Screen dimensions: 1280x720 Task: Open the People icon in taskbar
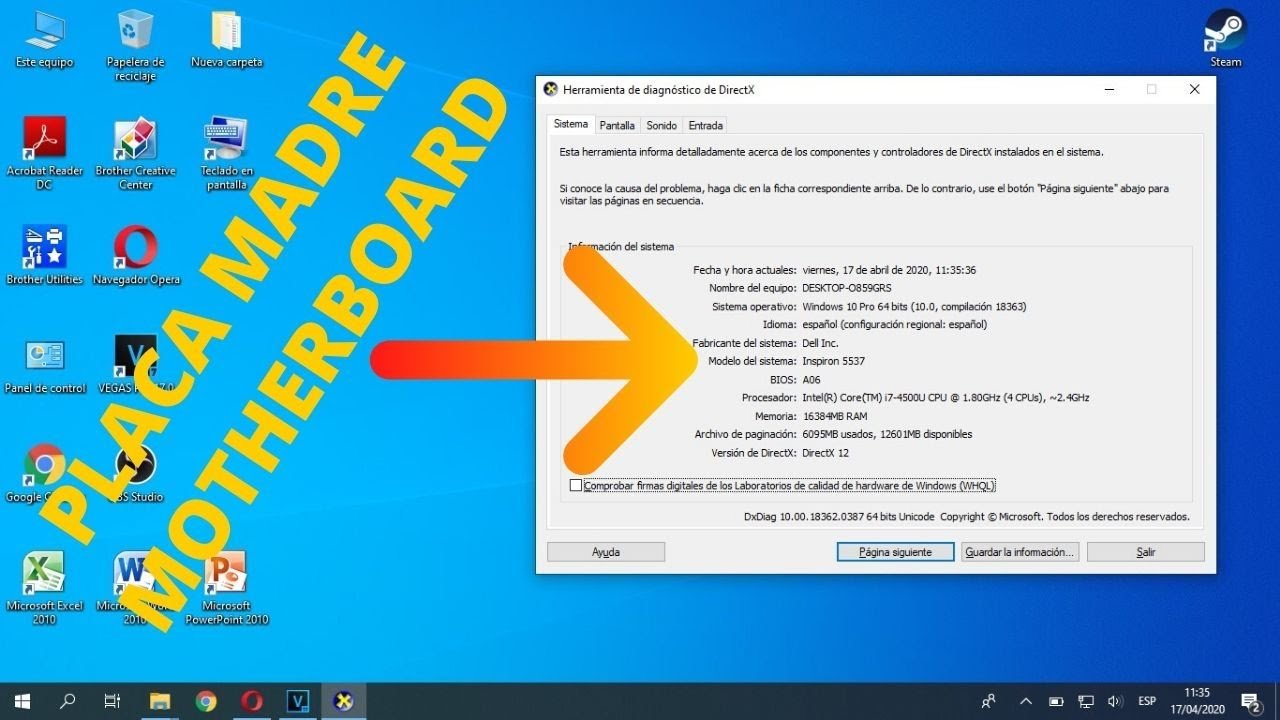point(989,701)
